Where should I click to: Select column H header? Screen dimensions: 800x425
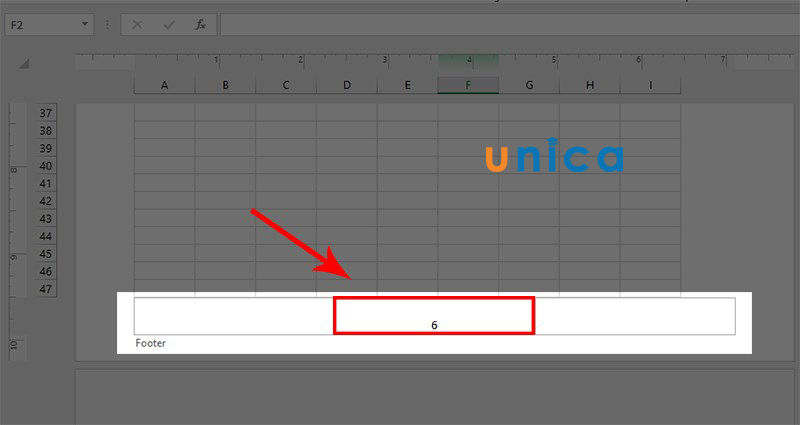(590, 85)
